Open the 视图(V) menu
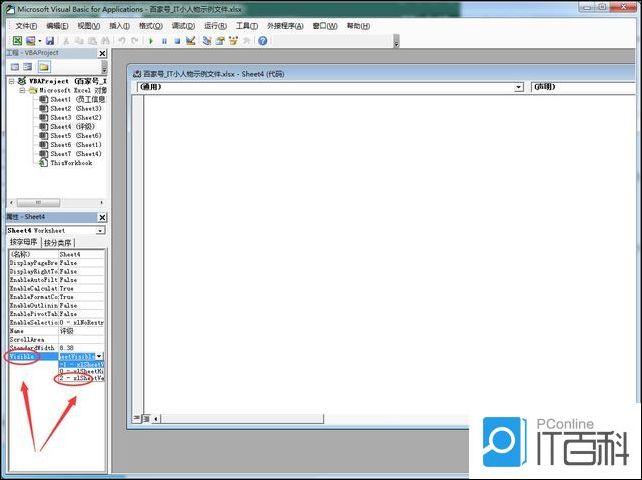Screen dimensions: 642x480 [89, 26]
